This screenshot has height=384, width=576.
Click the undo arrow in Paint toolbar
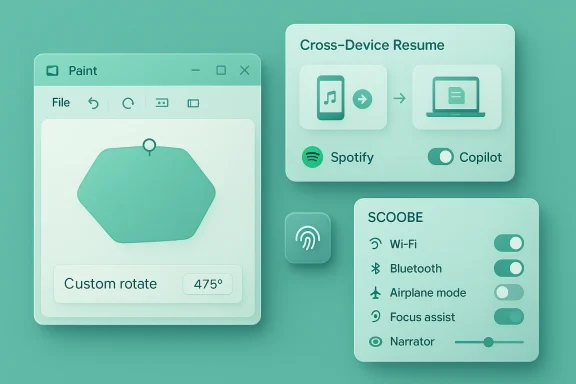click(x=93, y=103)
